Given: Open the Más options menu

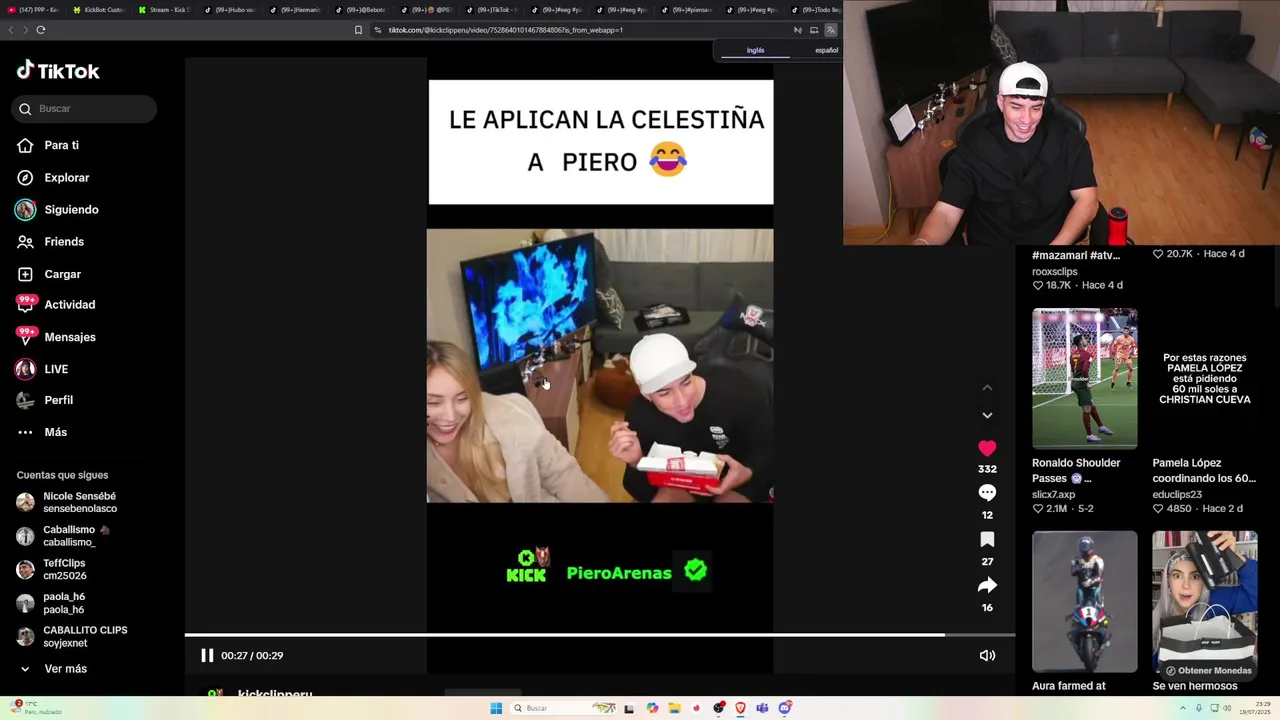Looking at the screenshot, I should [42, 432].
